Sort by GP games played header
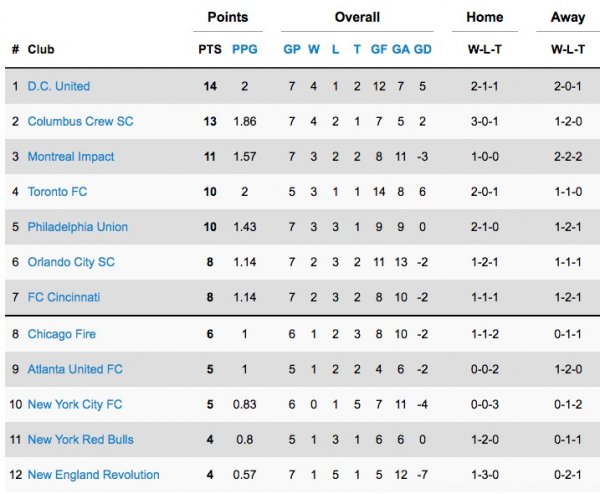The width and height of the screenshot is (600, 494). pyautogui.click(x=292, y=49)
